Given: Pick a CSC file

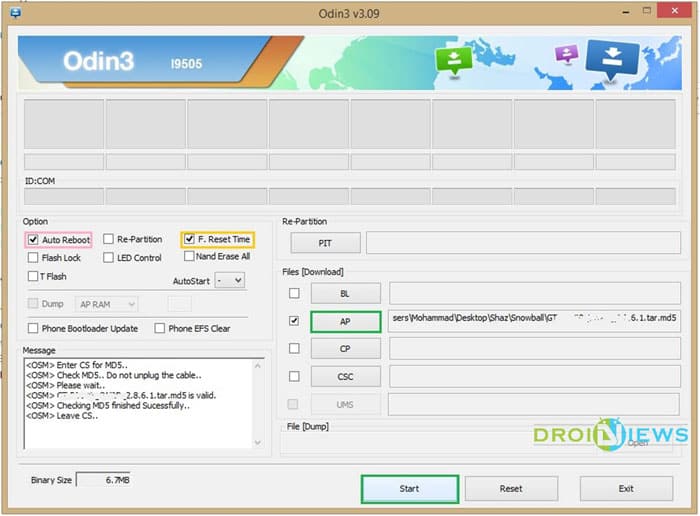Looking at the screenshot, I should (346, 377).
